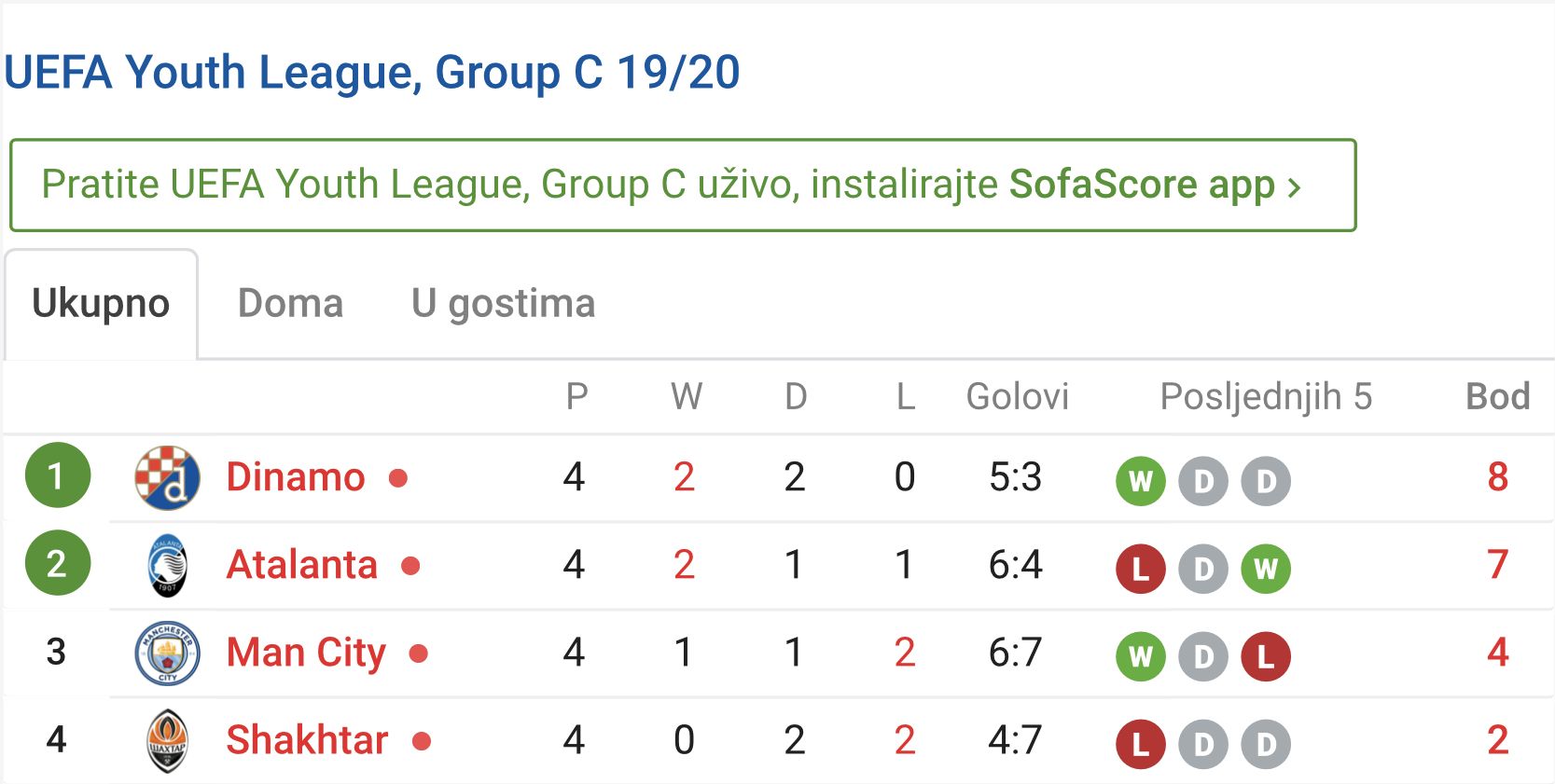Image resolution: width=1555 pixels, height=784 pixels.
Task: Click the red live dot beside Shakhtar
Action: pos(422,741)
